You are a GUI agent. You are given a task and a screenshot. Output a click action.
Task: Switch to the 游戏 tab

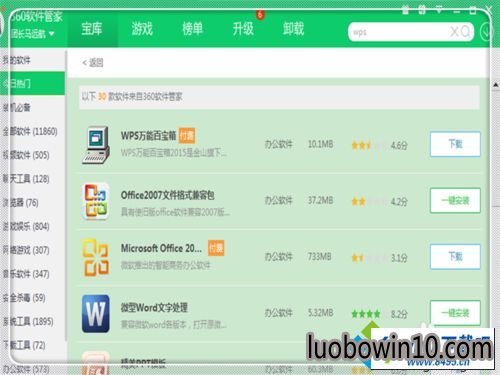point(142,29)
